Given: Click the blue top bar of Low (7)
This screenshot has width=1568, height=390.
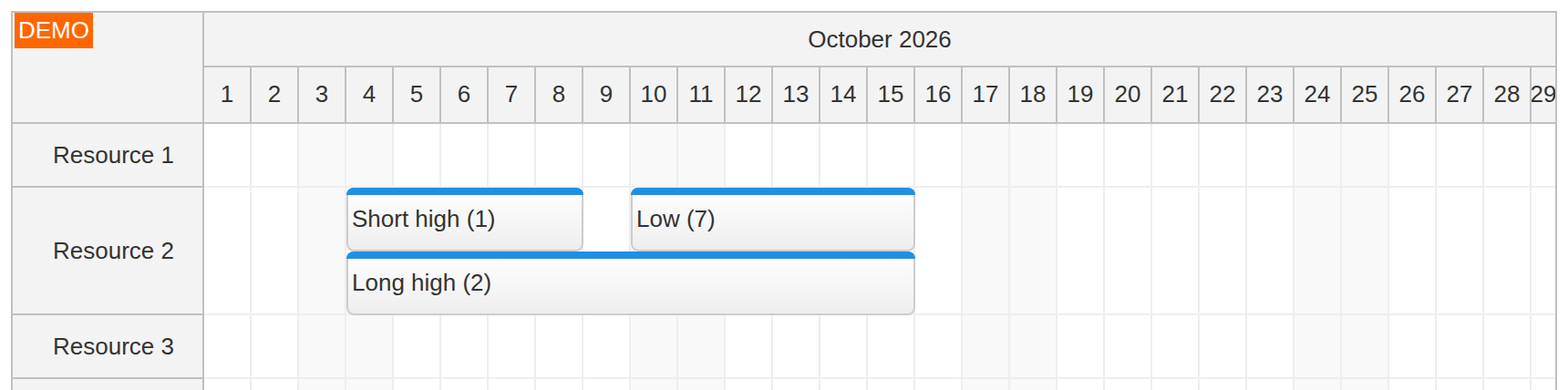Looking at the screenshot, I should click(773, 191).
